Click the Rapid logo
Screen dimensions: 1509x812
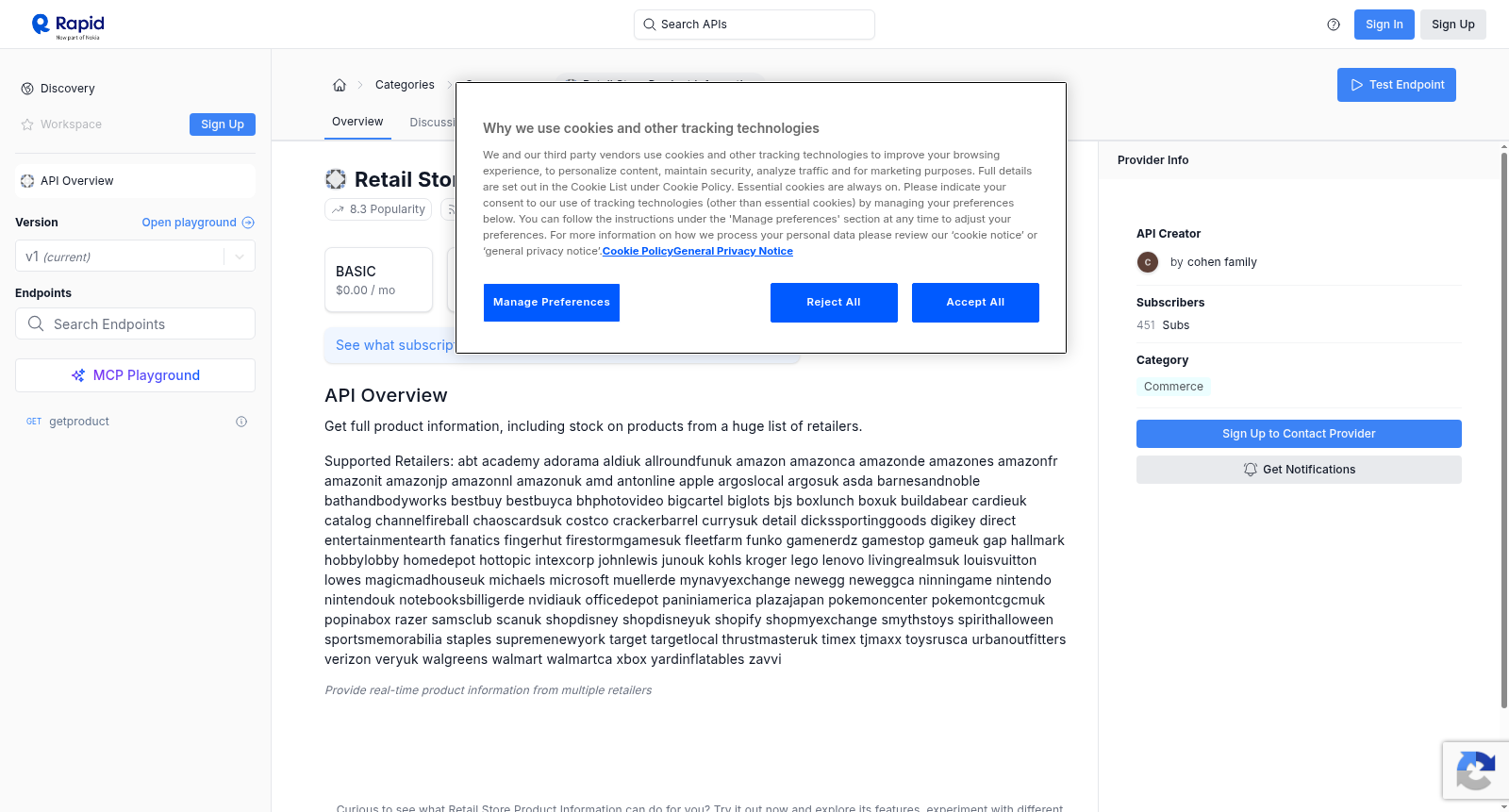68,25
